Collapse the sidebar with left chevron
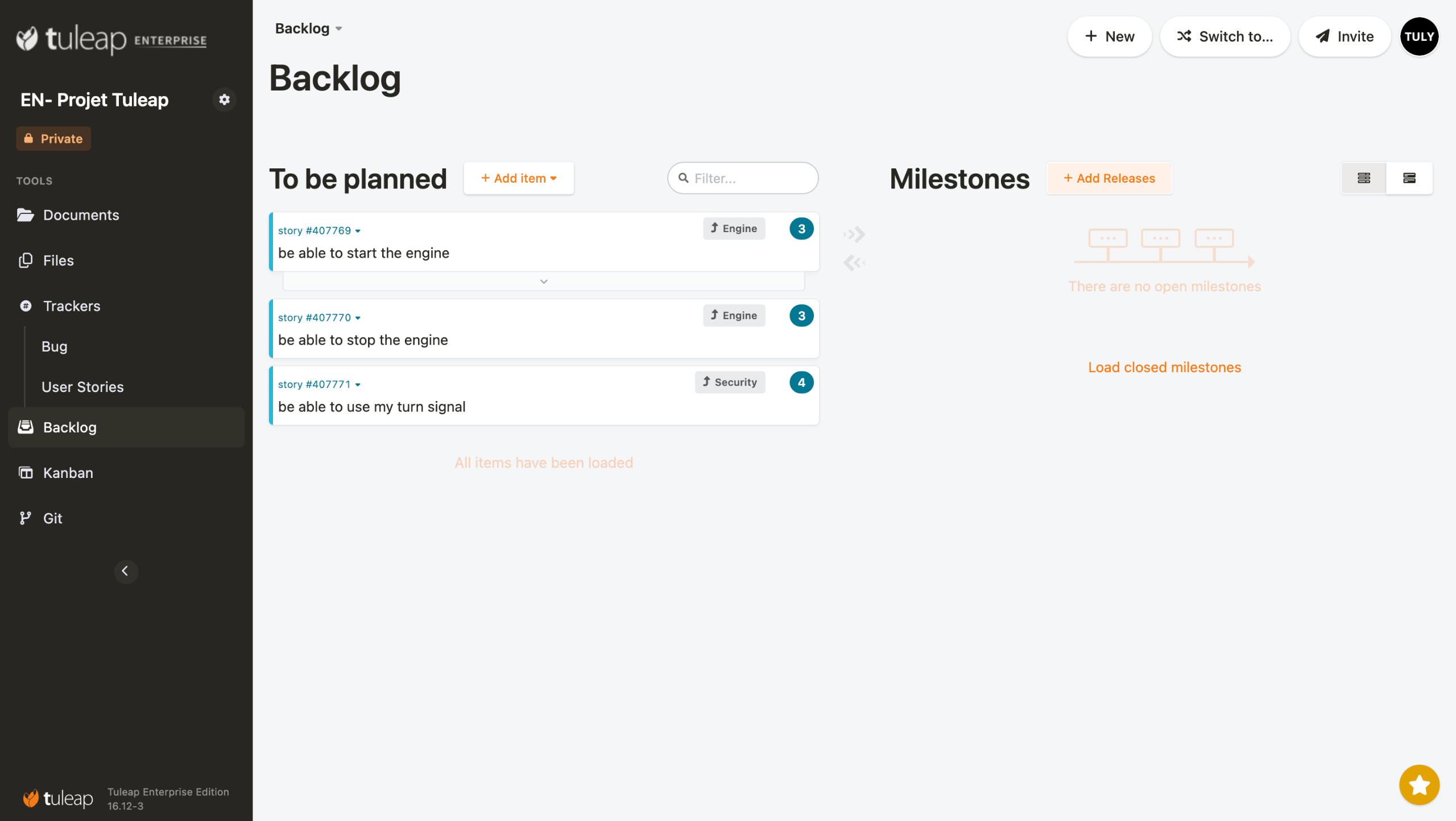Image resolution: width=1456 pixels, height=821 pixels. [x=126, y=571]
